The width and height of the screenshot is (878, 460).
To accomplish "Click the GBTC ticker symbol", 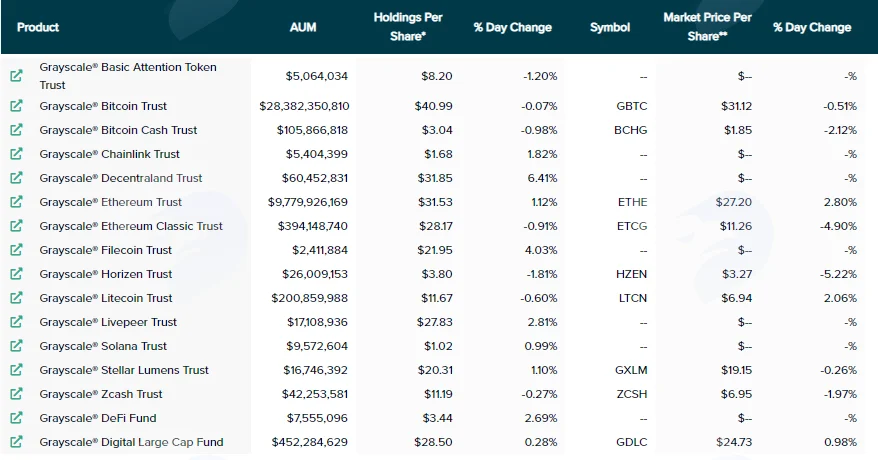I will coord(632,106).
